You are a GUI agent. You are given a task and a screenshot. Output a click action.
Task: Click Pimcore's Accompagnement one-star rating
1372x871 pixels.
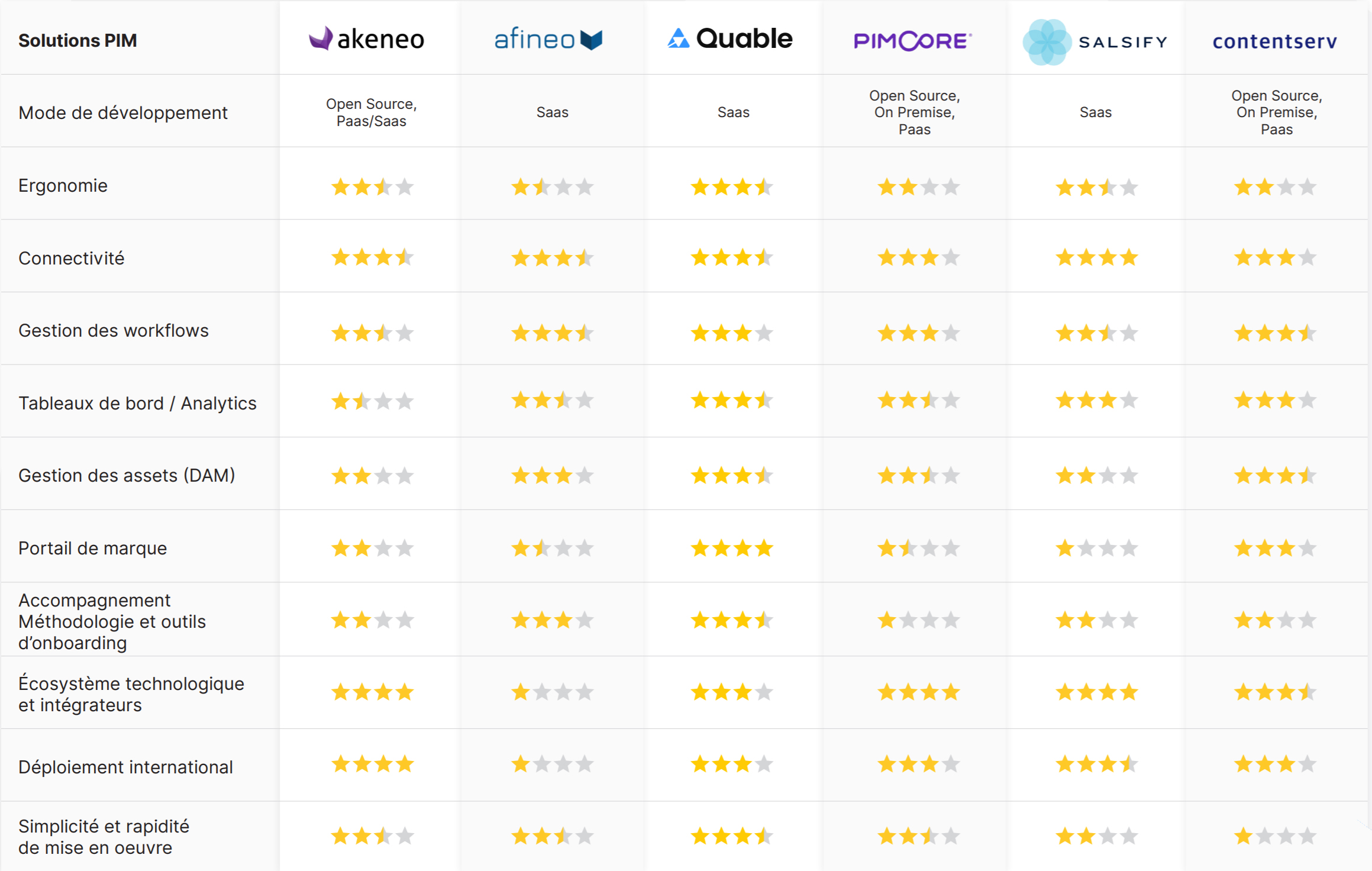click(918, 620)
